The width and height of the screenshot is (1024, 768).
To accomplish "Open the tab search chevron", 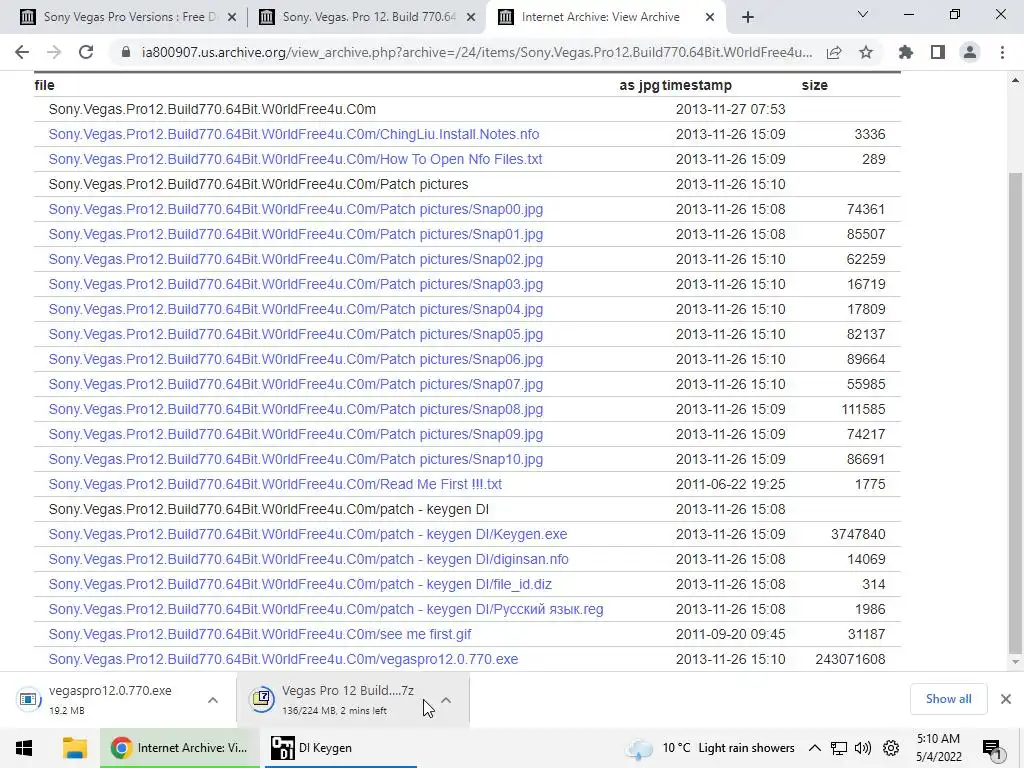I will point(863,14).
